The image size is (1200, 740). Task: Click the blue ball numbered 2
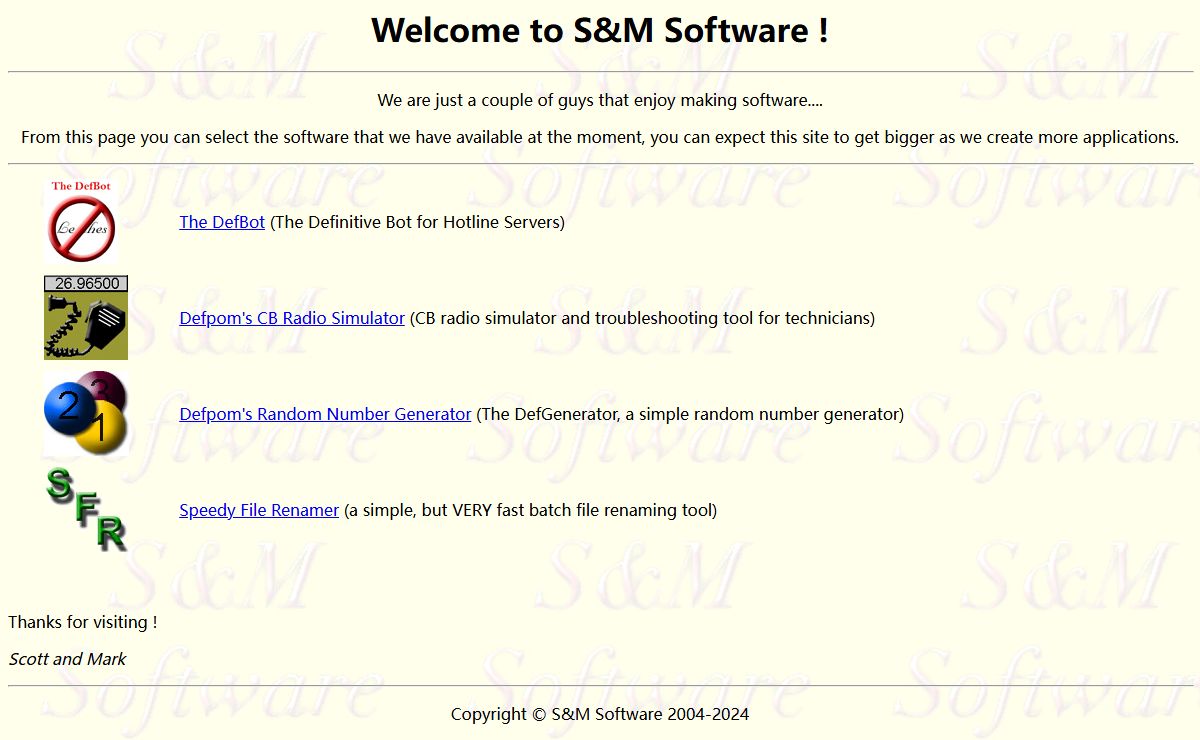coord(68,408)
